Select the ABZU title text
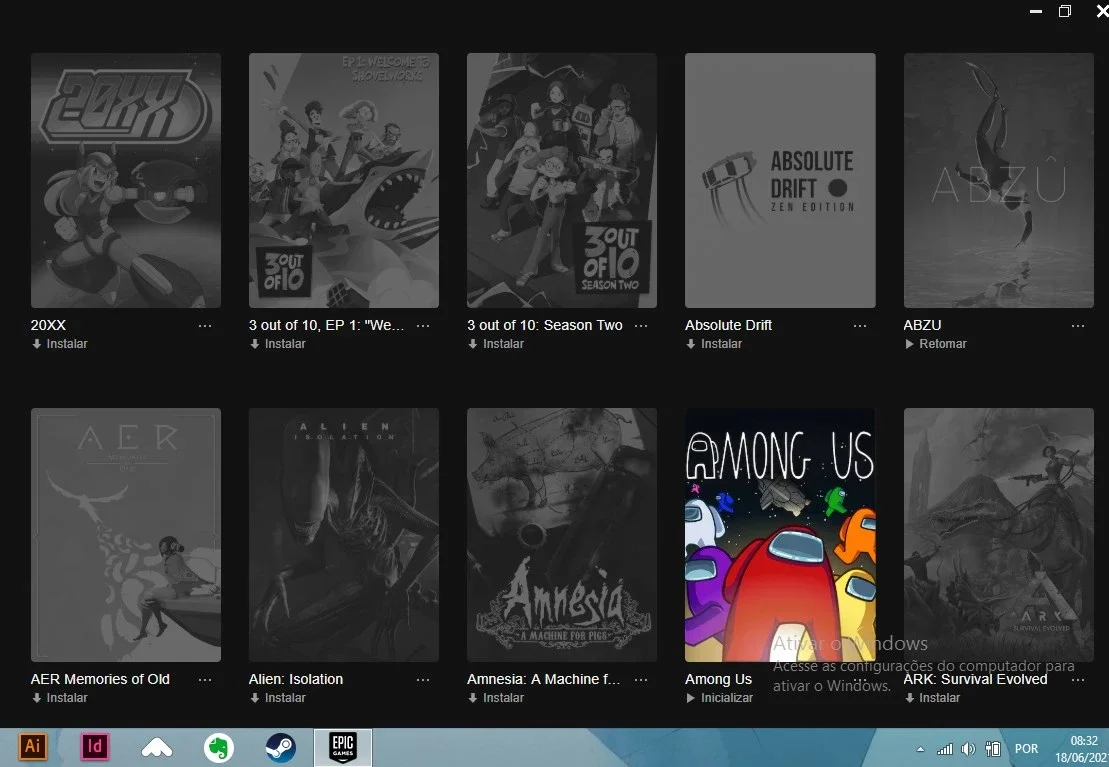Image resolution: width=1109 pixels, height=767 pixels. click(x=922, y=325)
